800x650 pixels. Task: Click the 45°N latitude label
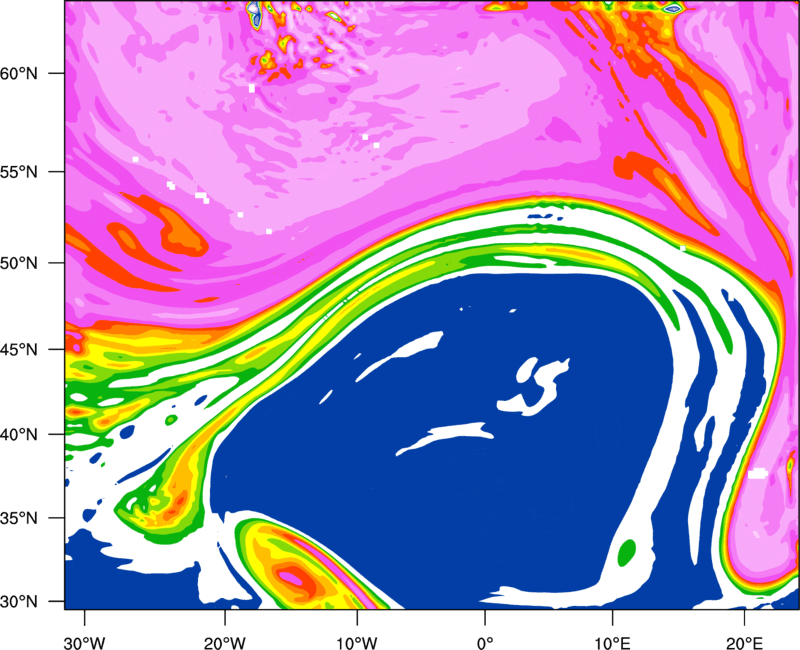pyautogui.click(x=19, y=351)
